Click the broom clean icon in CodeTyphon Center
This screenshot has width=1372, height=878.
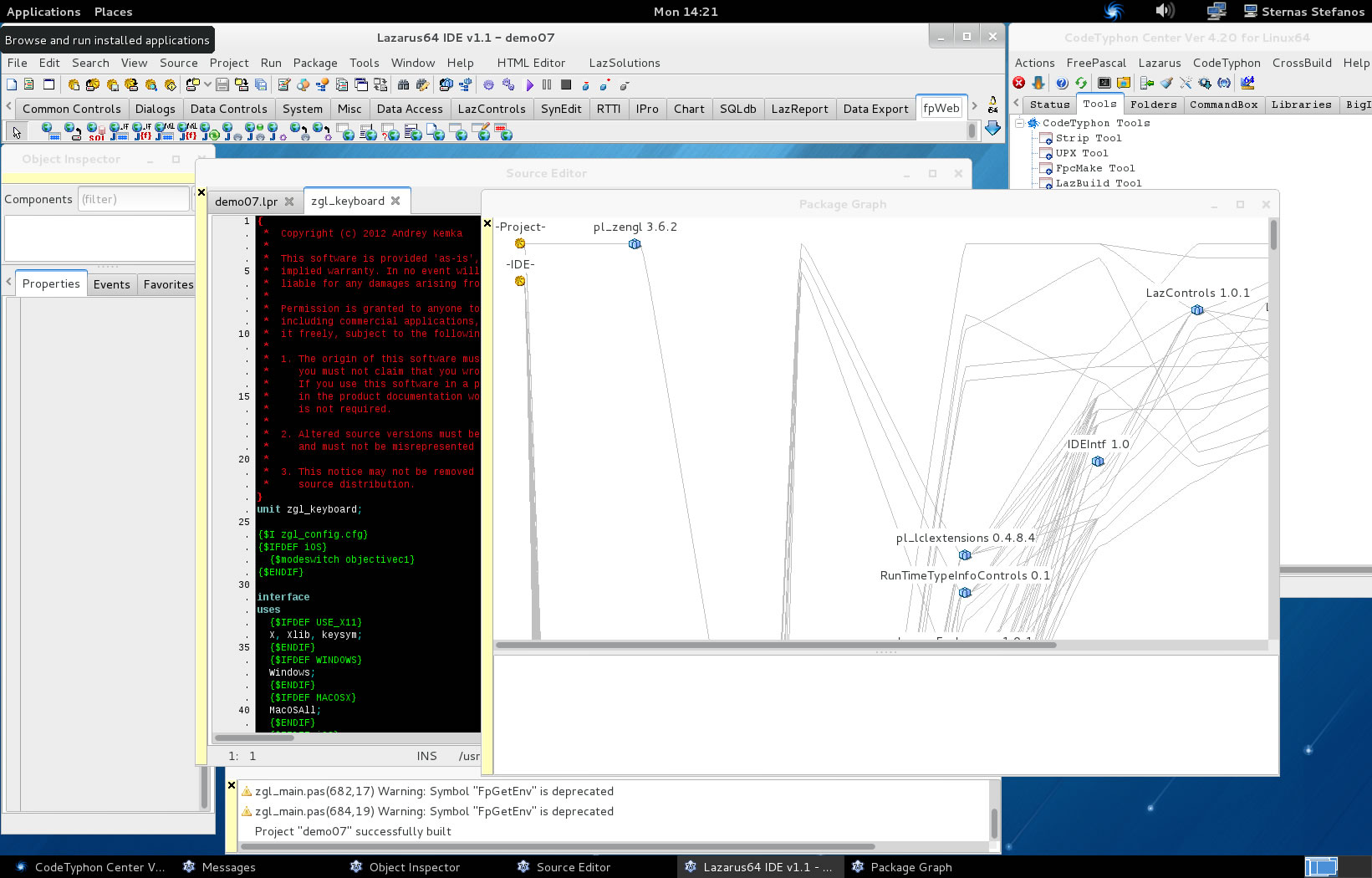click(x=1166, y=83)
